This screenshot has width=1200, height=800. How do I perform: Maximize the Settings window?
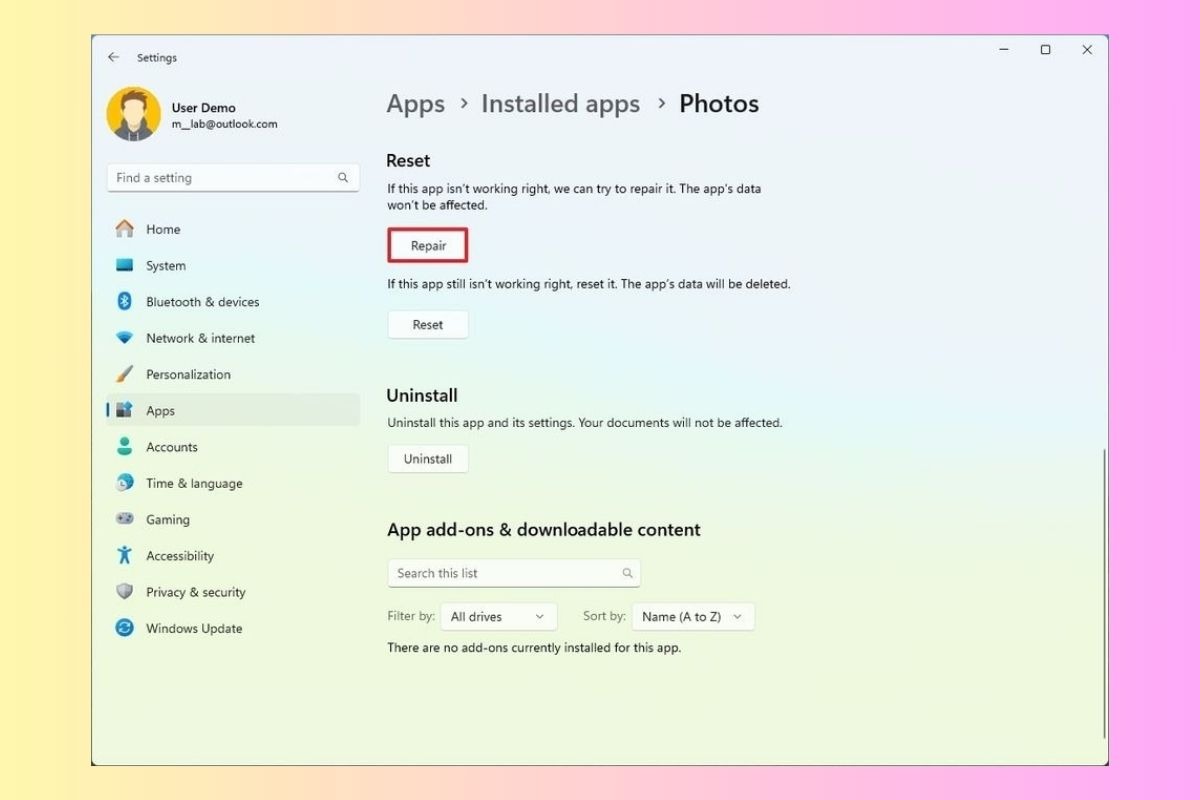1045,50
